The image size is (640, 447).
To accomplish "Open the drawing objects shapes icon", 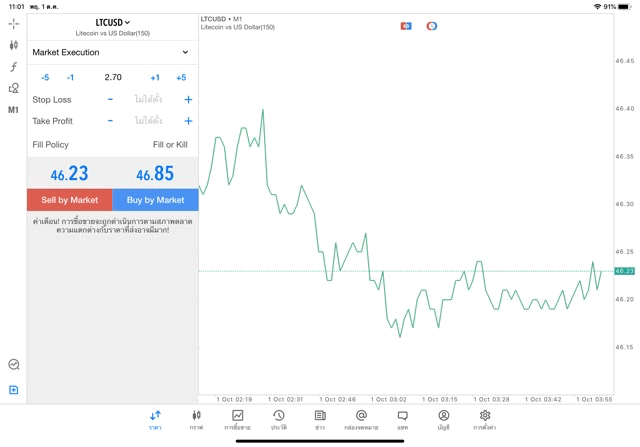I will pyautogui.click(x=13, y=88).
